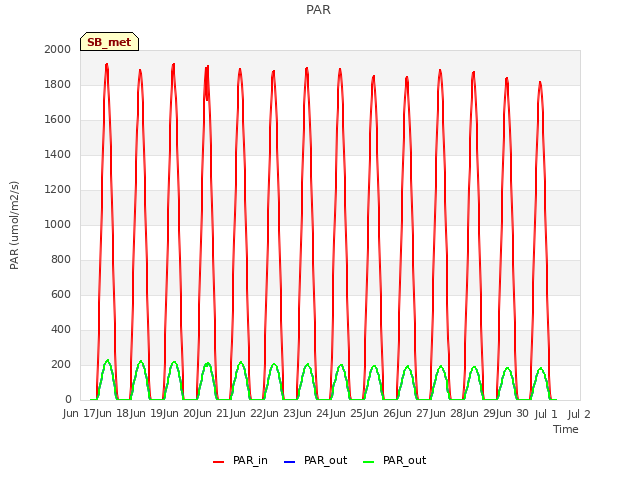Click the Jun 29 x-axis date label
This screenshot has height=480, width=640.
[480, 414]
